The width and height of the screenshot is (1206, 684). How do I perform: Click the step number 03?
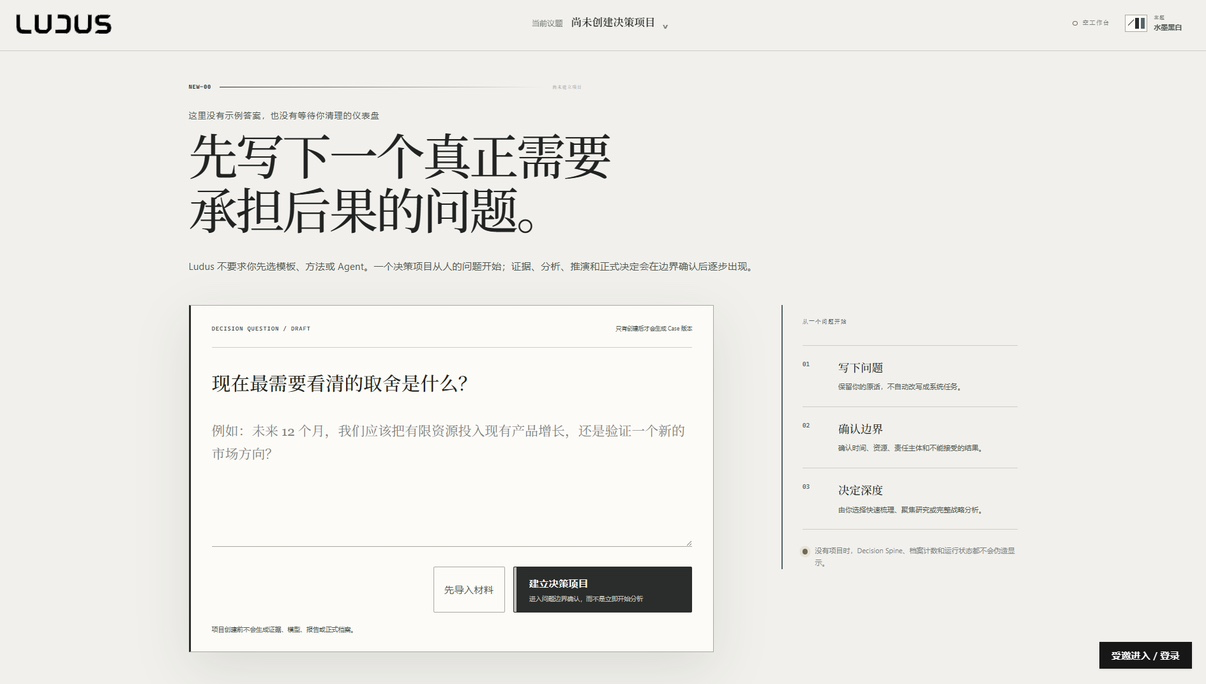(x=806, y=486)
